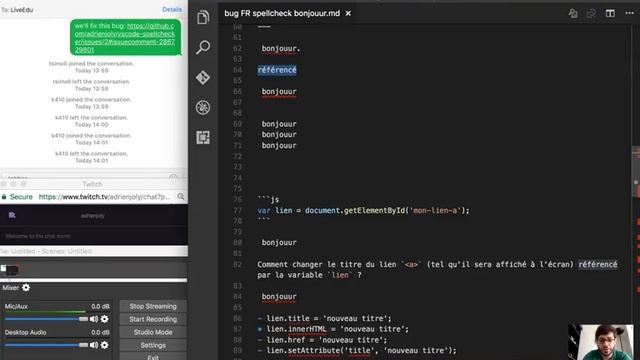Click 'lien.title' on line 86

click(288, 318)
